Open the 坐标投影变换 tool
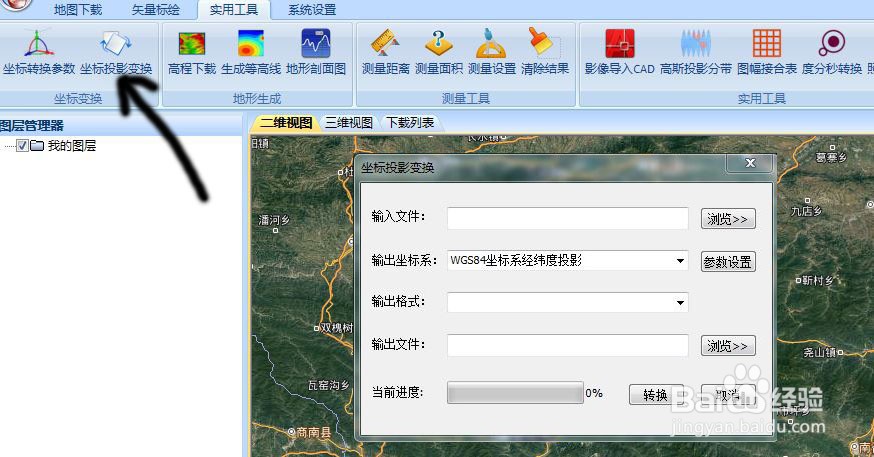Screen dimensions: 874x457 pos(116,53)
